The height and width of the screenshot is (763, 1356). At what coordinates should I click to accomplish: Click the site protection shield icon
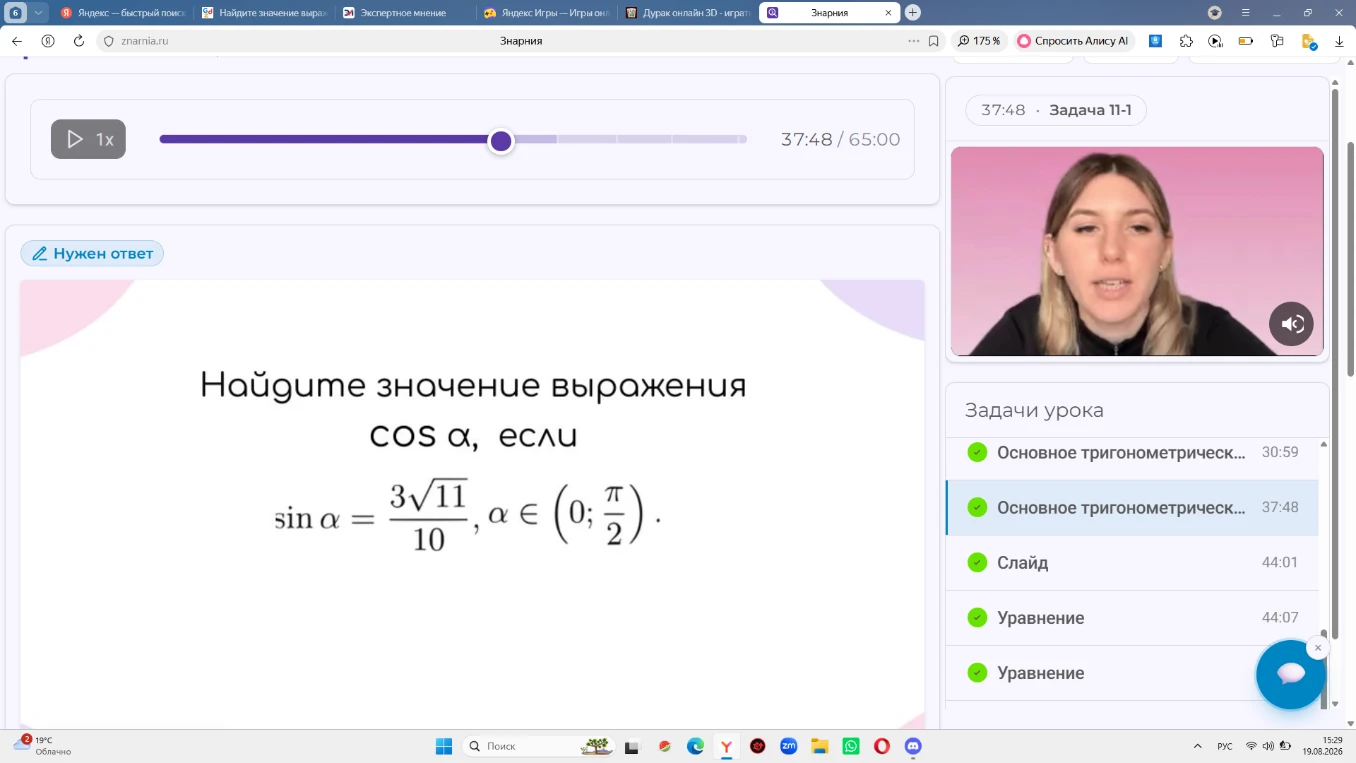[x=109, y=41]
